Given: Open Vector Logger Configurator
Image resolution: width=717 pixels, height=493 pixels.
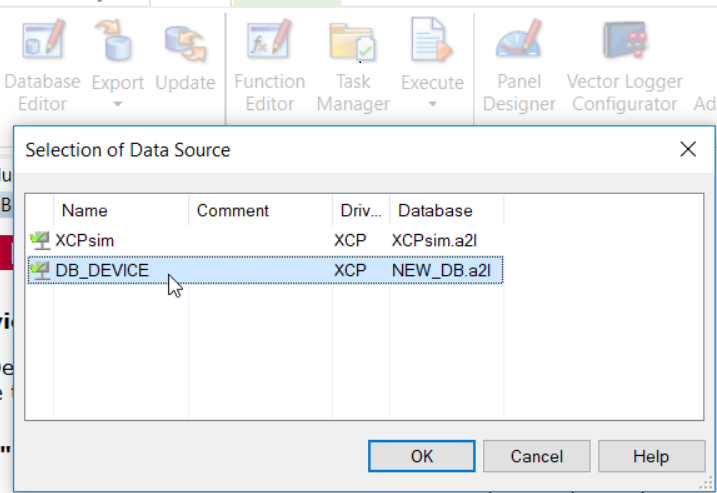Looking at the screenshot, I should pyautogui.click(x=625, y=65).
